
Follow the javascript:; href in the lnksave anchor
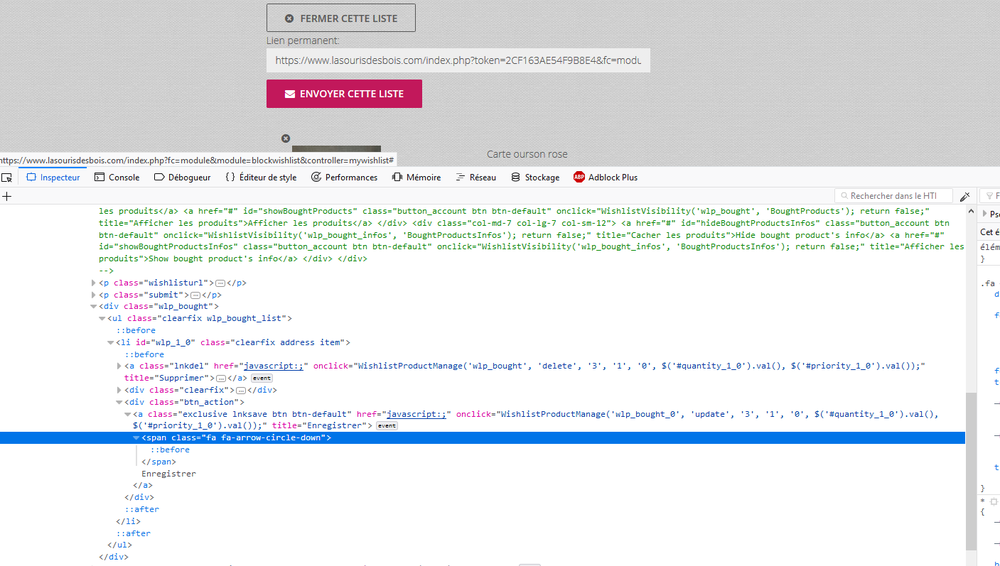(x=417, y=414)
